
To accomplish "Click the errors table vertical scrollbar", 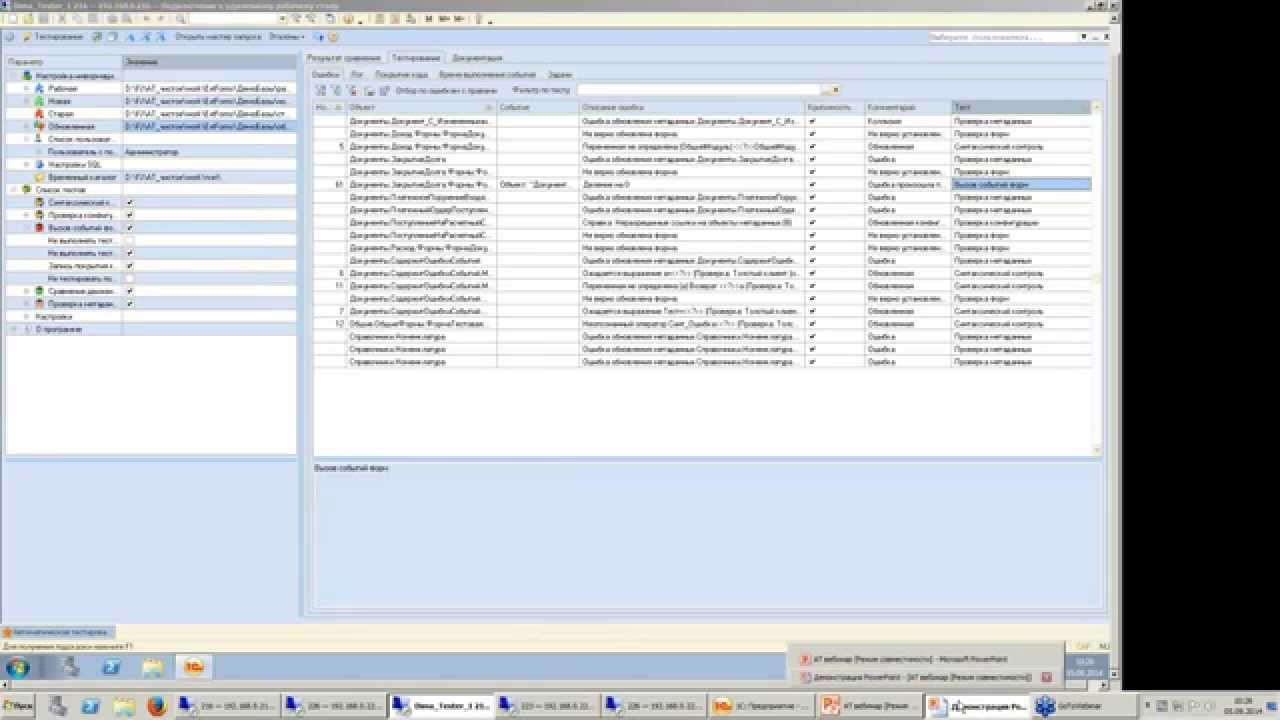I will [1097, 280].
